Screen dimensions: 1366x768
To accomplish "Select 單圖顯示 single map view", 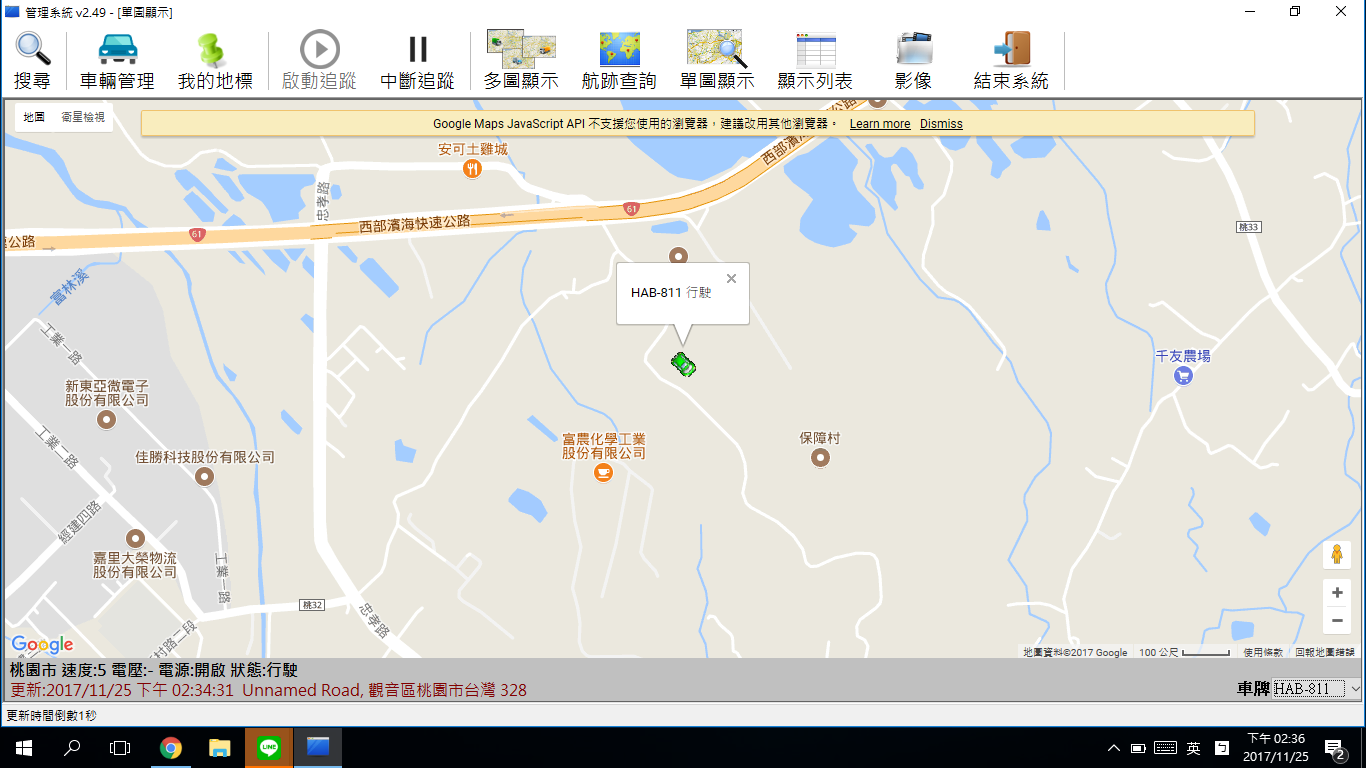I will click(x=716, y=61).
